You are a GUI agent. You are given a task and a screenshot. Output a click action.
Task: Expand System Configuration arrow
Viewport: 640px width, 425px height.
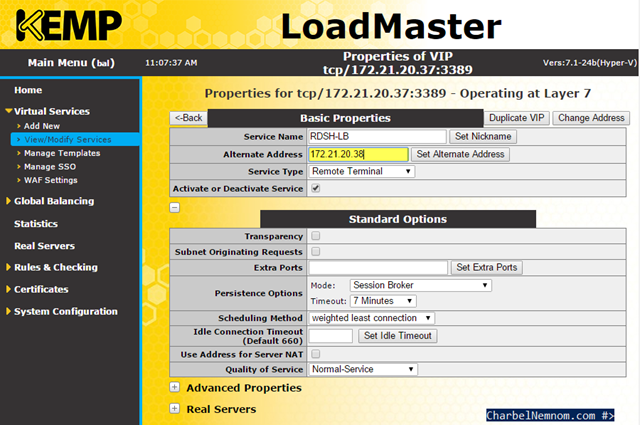pos(8,311)
